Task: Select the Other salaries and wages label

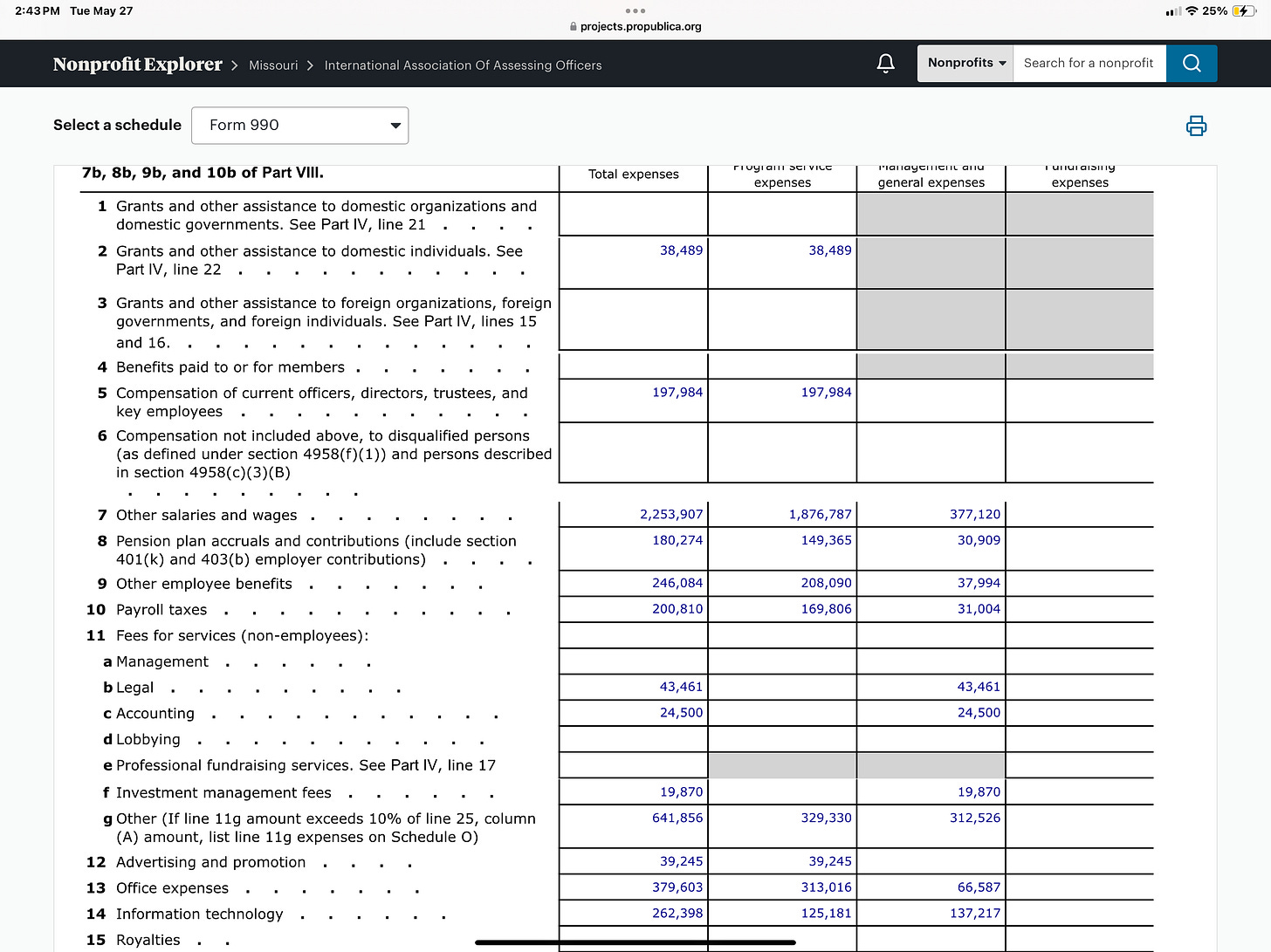Action: click(x=207, y=516)
